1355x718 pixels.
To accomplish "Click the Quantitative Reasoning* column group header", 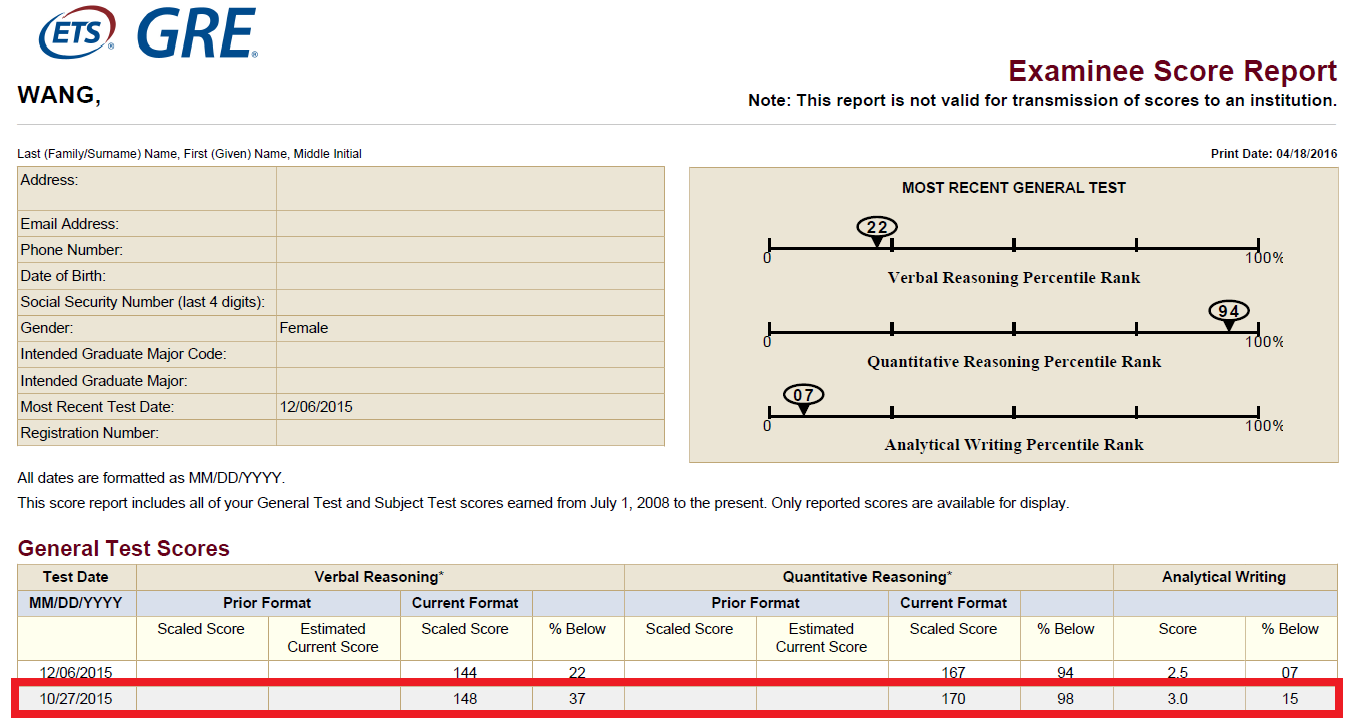I will [867, 577].
